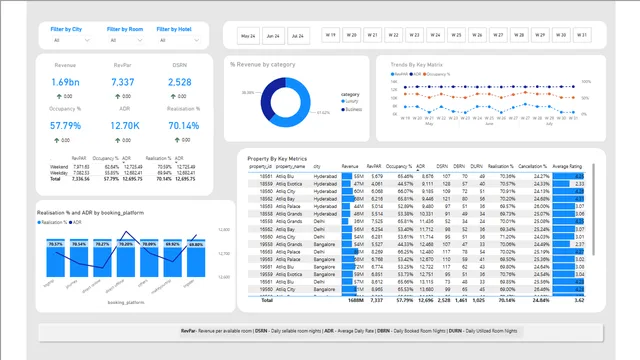Image resolution: width=640 pixels, height=360 pixels.
Task: Select week W 25 slicer button
Action: coord(456,35)
